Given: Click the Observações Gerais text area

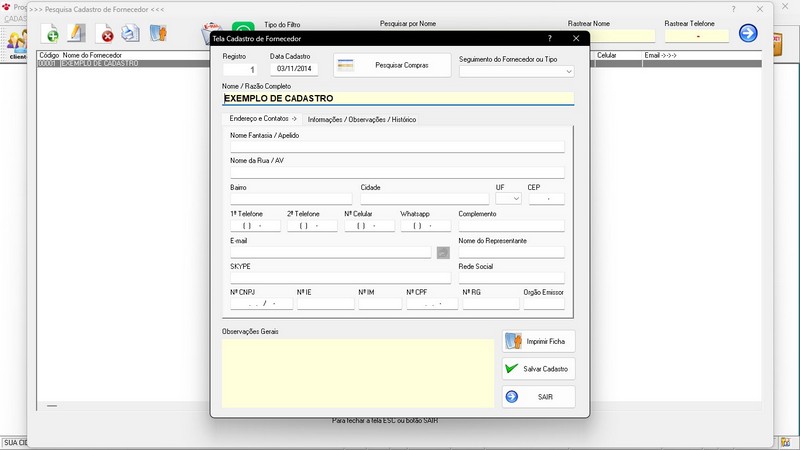Looking at the screenshot, I should pyautogui.click(x=358, y=373).
